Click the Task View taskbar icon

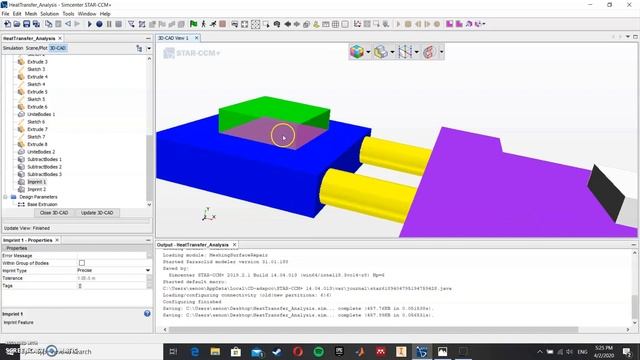point(173,351)
